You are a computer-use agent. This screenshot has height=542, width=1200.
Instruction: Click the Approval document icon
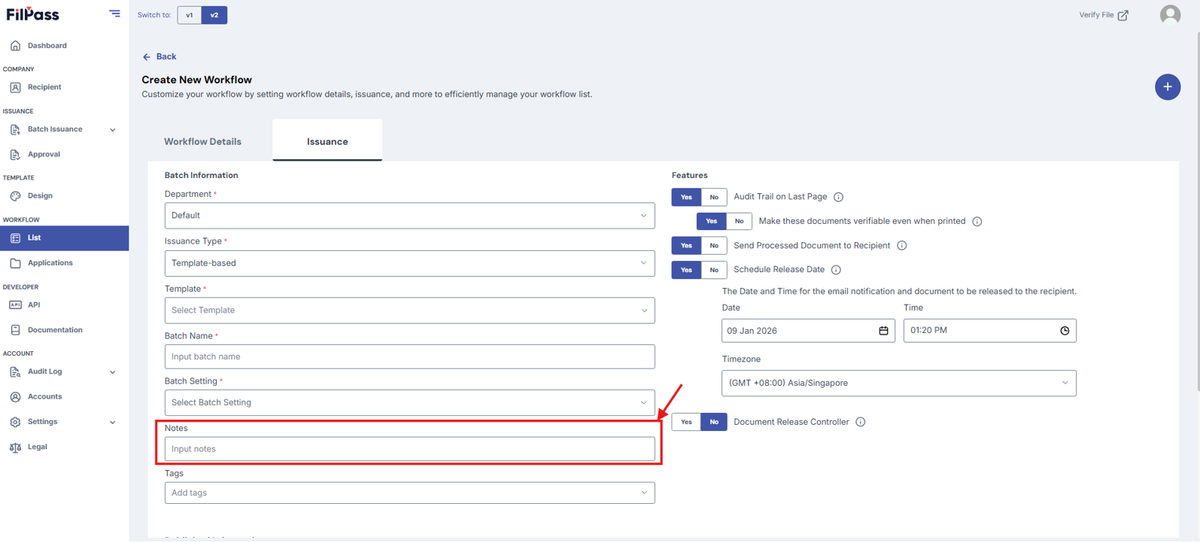click(x=15, y=154)
